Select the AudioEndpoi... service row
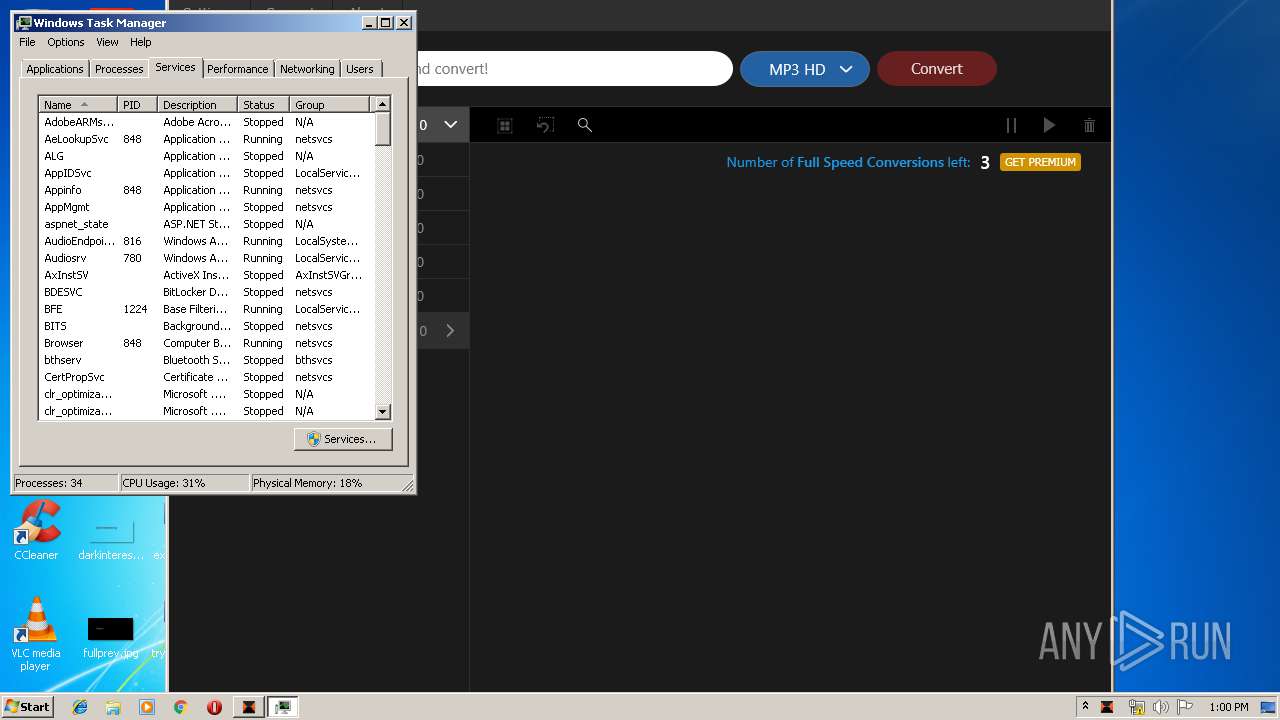This screenshot has width=1280, height=720. 206,241
